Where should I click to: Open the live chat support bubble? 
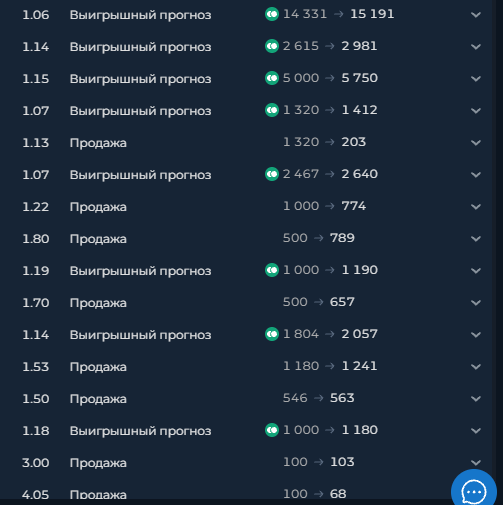474,489
